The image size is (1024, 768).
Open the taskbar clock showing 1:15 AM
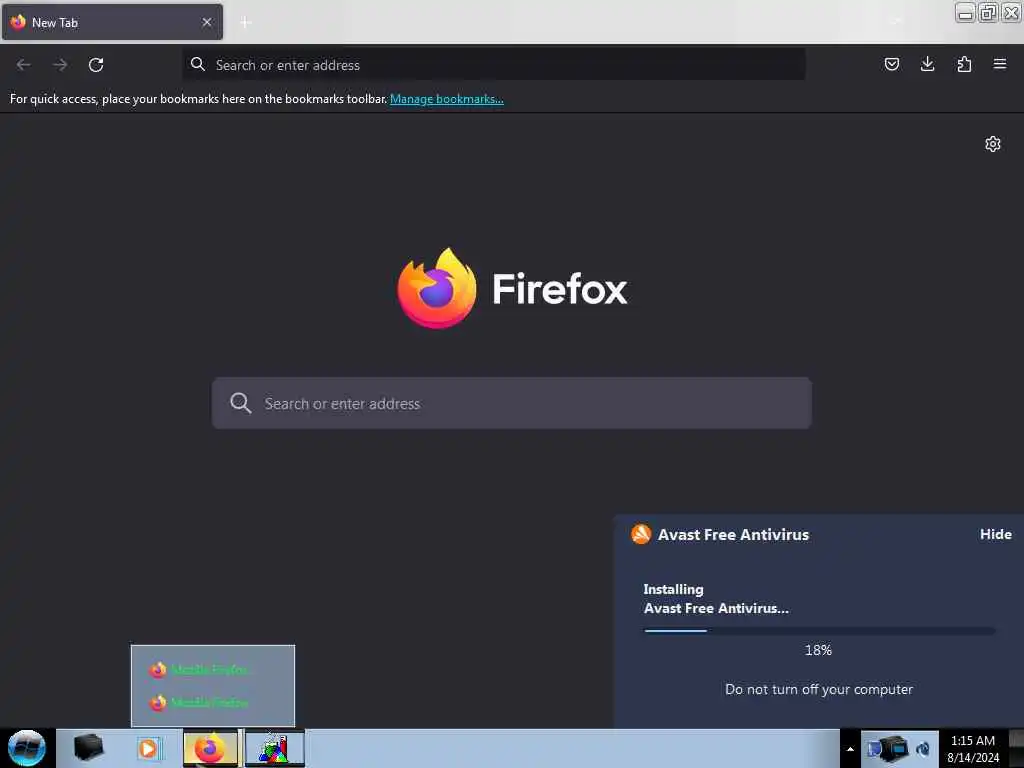[x=973, y=749]
